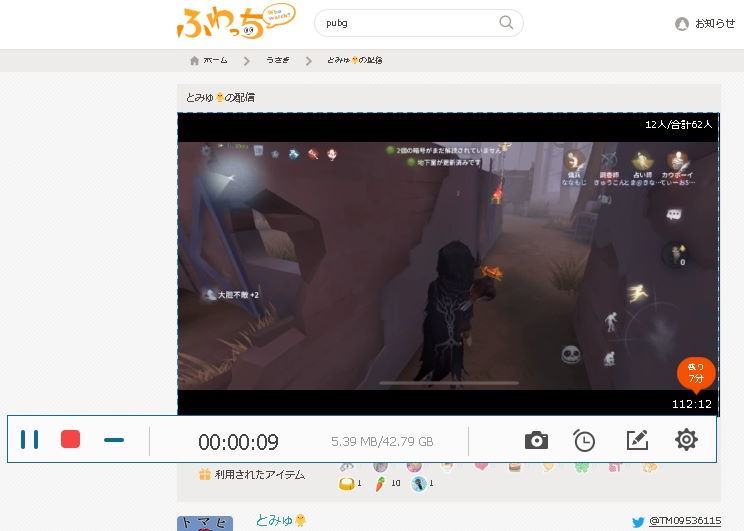Screen dimensions: 744x531
Task: Click the file size 5.39 MB/42.79 GB
Action: [382, 442]
